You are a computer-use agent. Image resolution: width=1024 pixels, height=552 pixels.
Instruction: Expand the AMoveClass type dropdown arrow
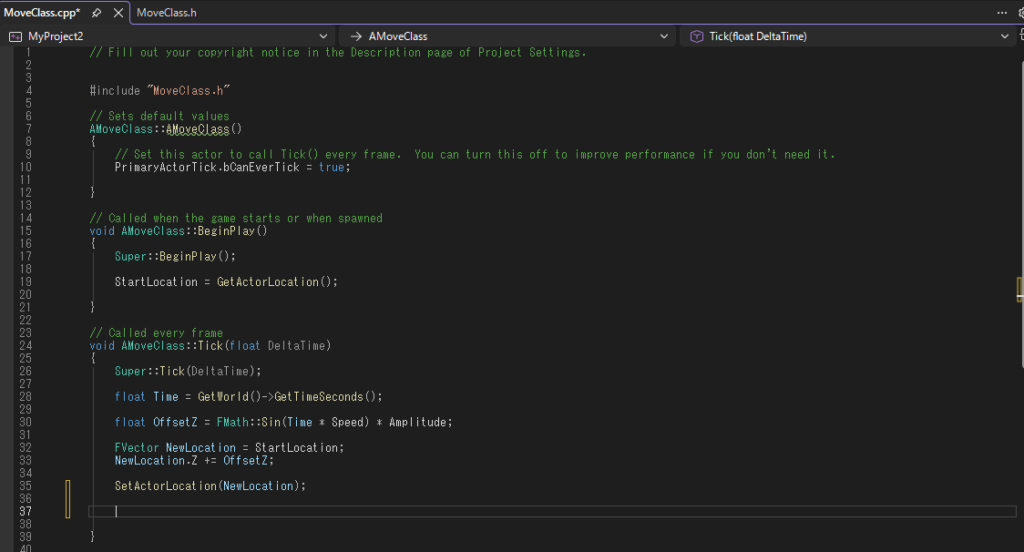click(665, 36)
